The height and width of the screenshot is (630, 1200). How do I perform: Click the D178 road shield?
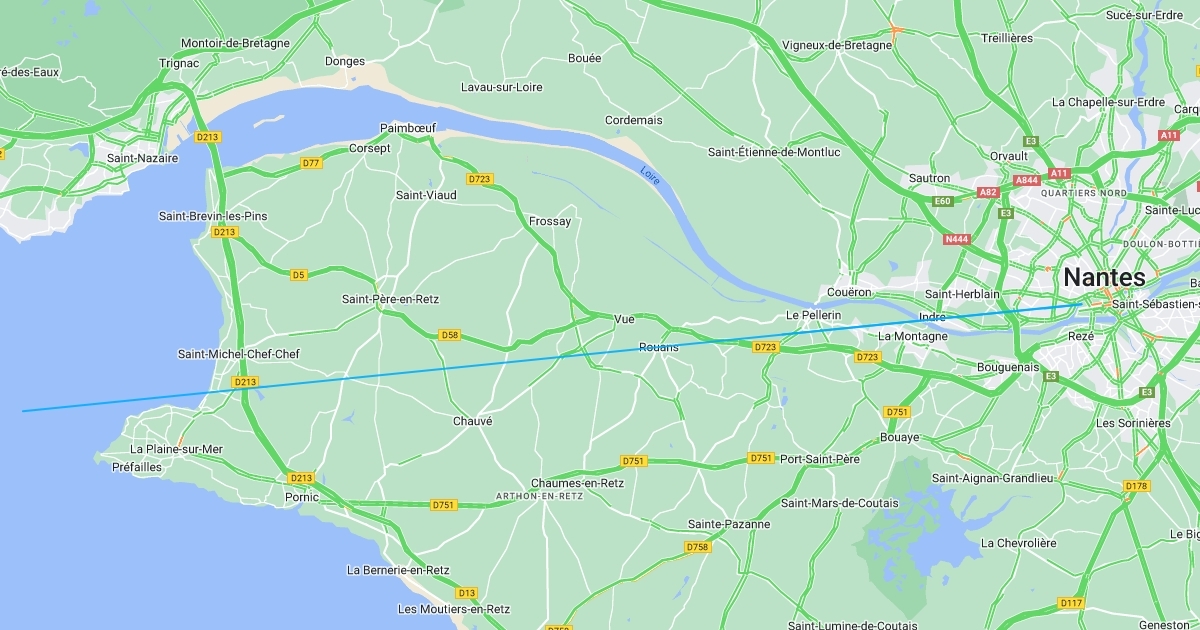[1137, 486]
